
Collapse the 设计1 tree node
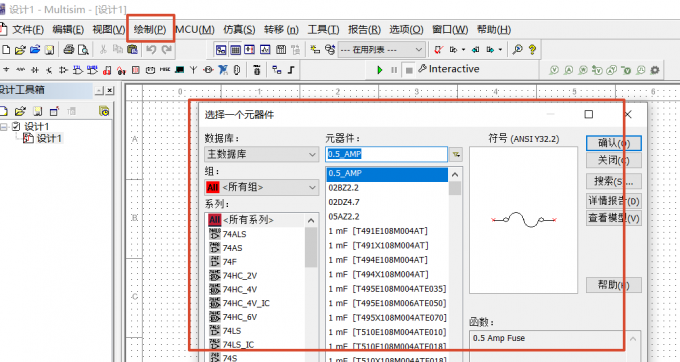point(4,127)
